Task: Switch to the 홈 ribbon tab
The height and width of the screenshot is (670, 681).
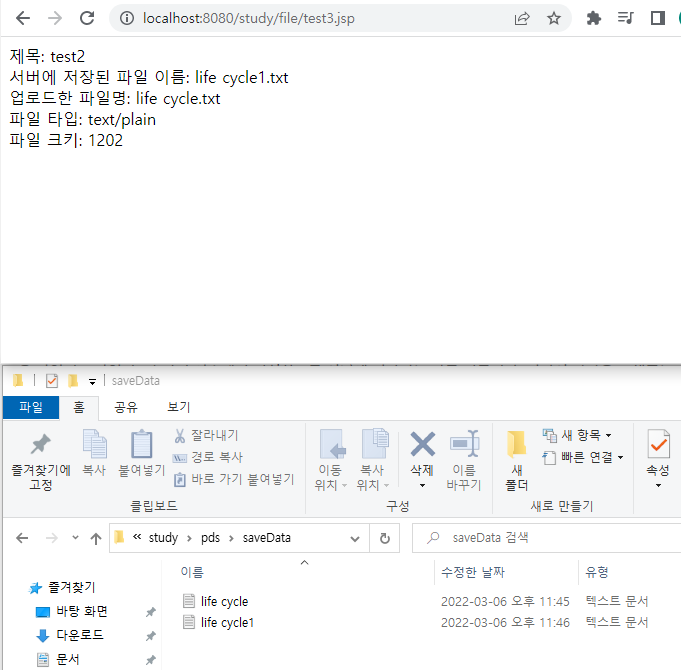Action: 79,407
